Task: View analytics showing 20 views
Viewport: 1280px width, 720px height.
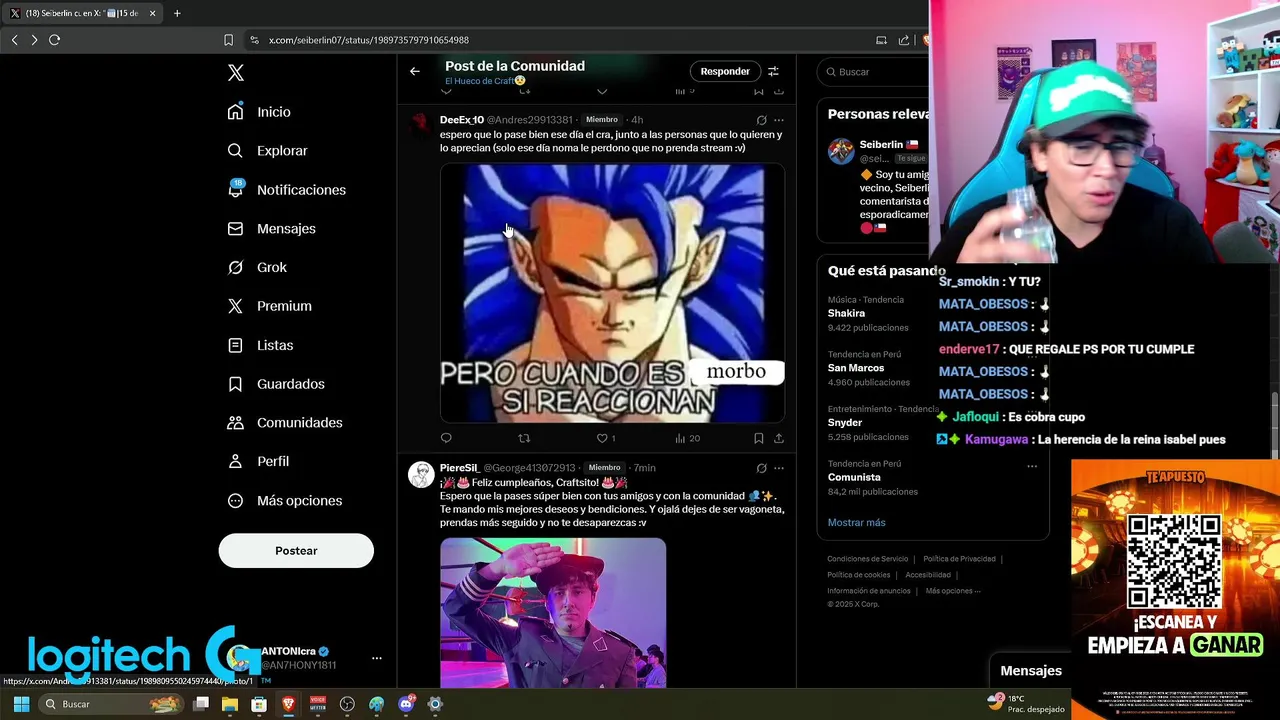Action: click(687, 438)
